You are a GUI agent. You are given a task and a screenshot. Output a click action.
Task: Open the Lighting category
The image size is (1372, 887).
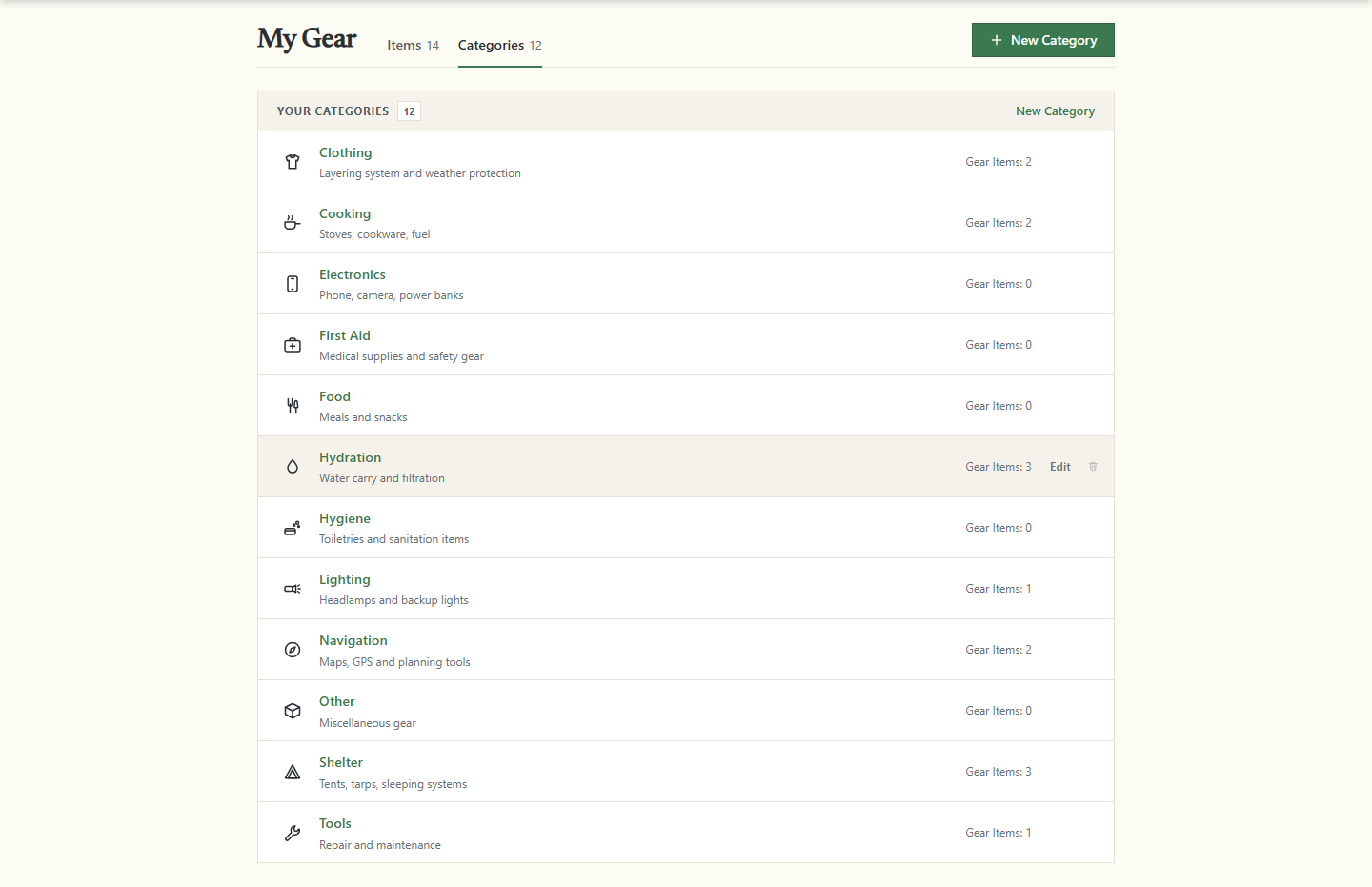click(x=345, y=579)
